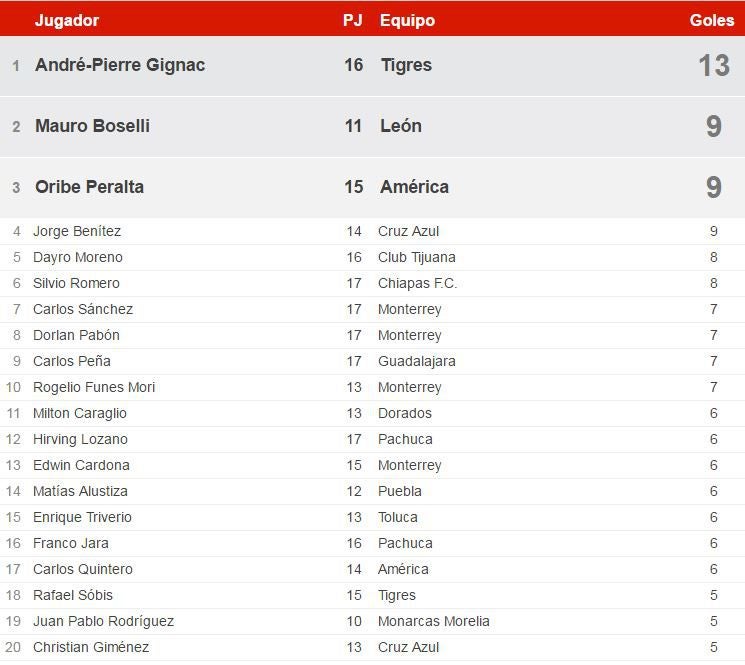The image size is (745, 665).
Task: Click the Jugador column header
Action: [67, 20]
